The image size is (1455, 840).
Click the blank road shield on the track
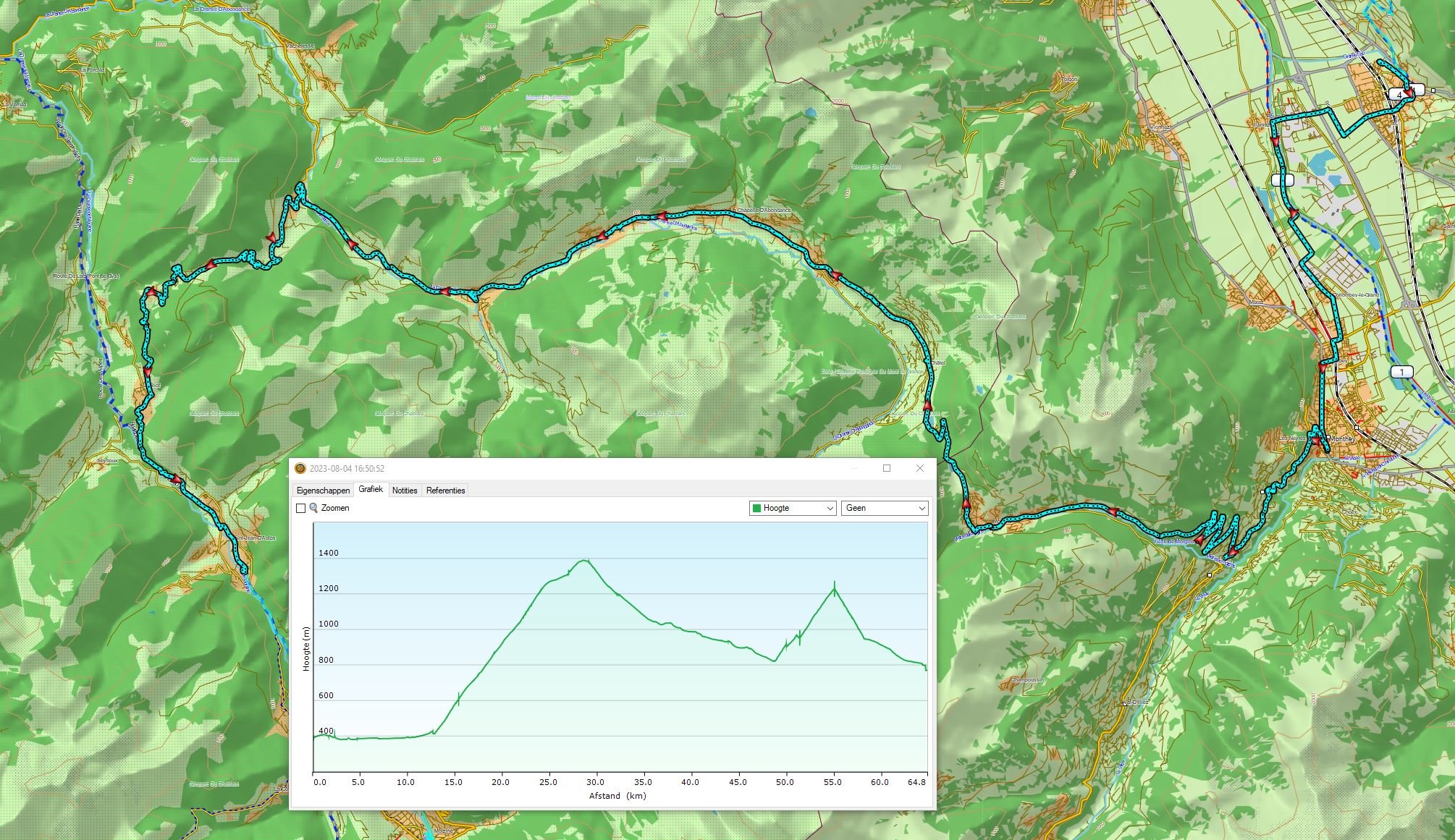1282,179
